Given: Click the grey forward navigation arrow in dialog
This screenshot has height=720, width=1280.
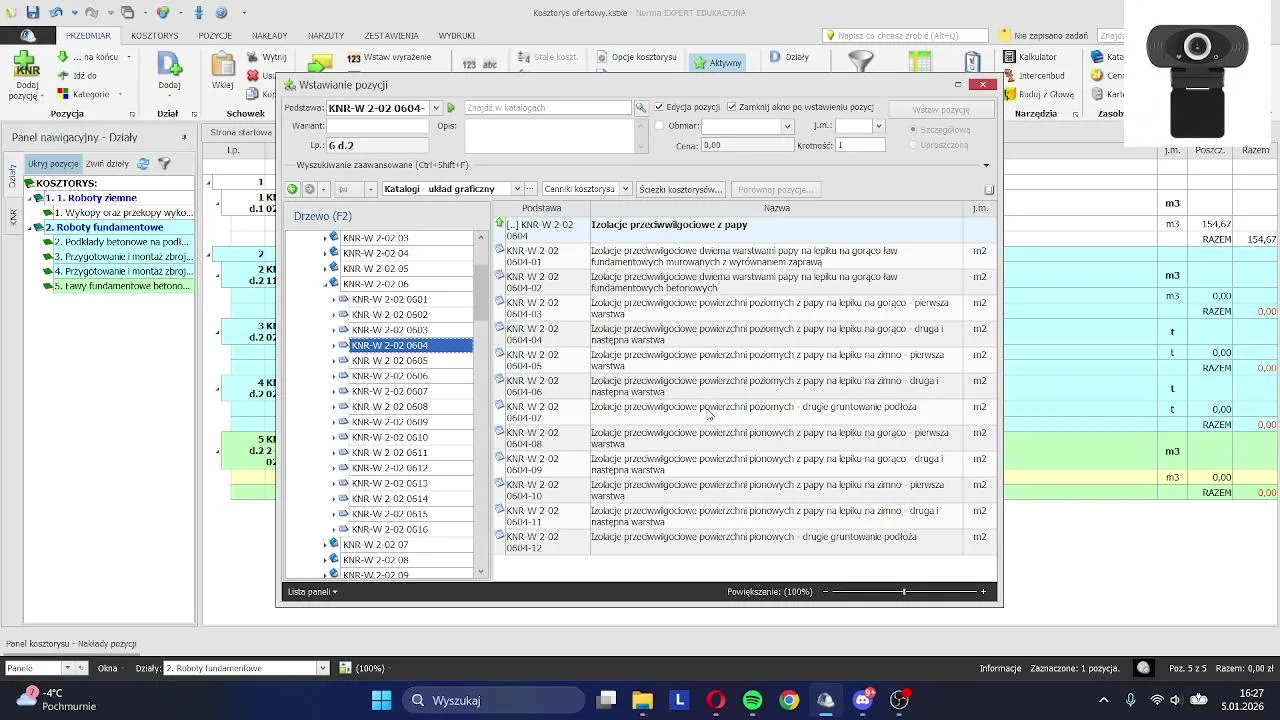Looking at the screenshot, I should (x=310, y=189).
